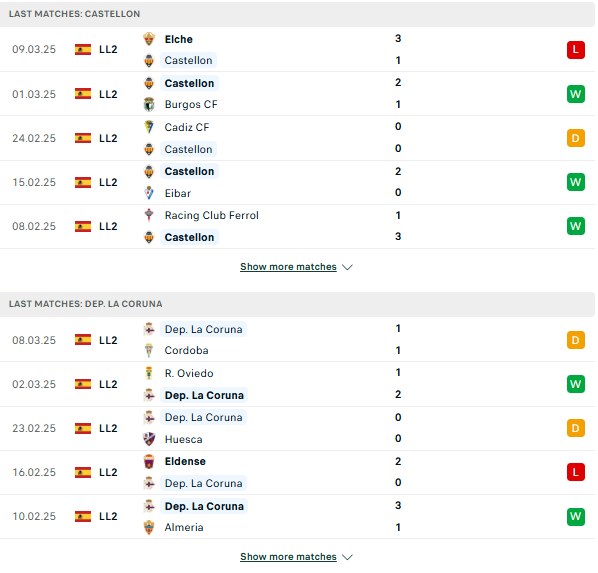Click the Racing Club Ferrol crest icon

click(x=149, y=215)
